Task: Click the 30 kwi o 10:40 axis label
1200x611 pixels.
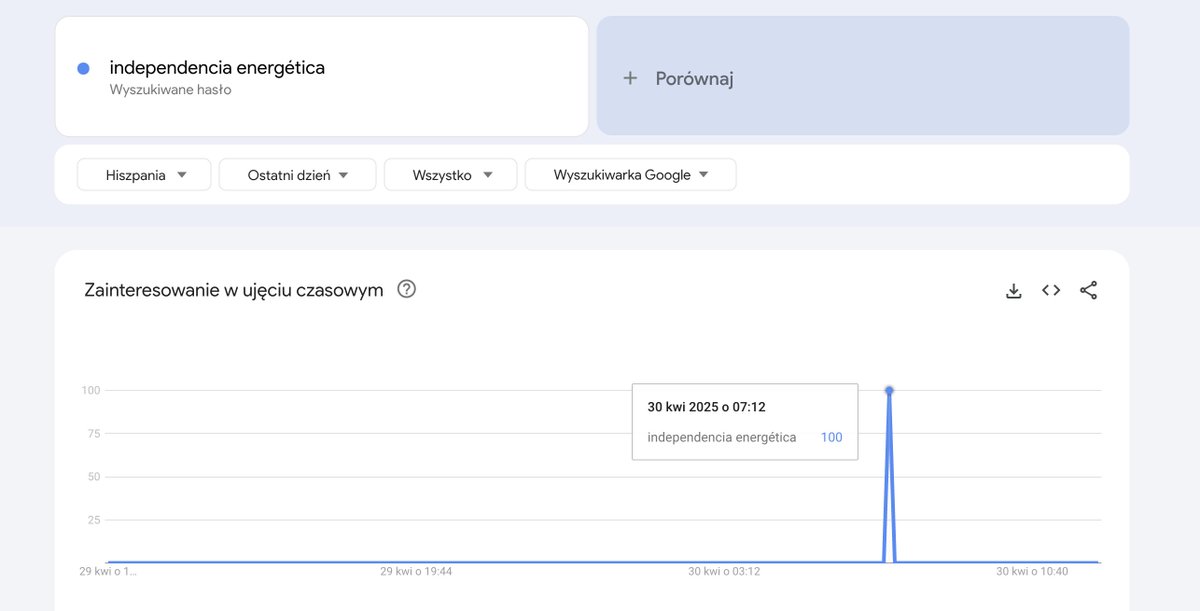Action: tap(1032, 572)
